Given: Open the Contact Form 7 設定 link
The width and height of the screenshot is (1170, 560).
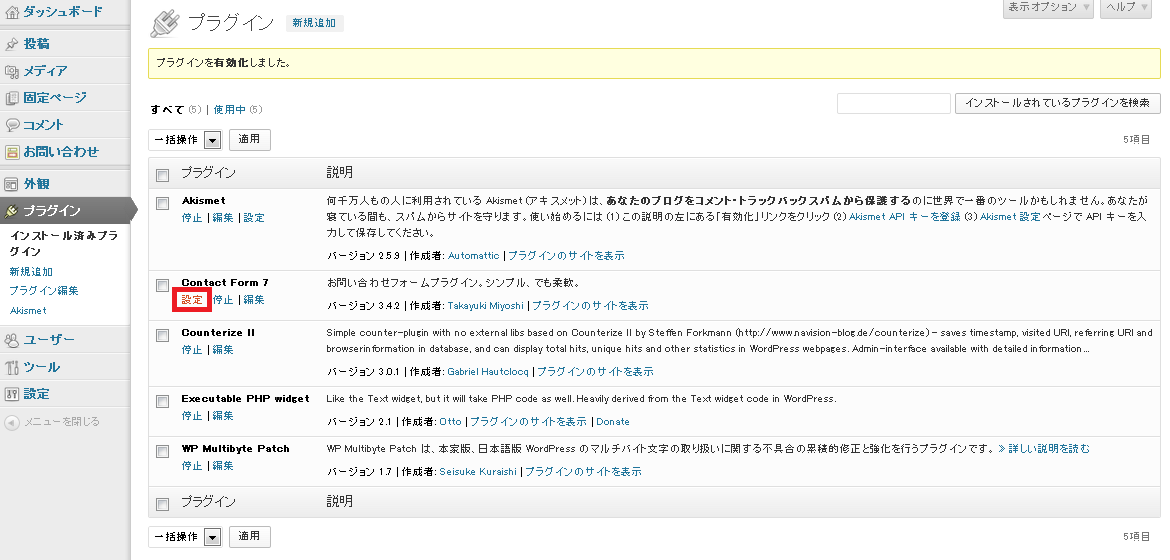Looking at the screenshot, I should point(192,300).
